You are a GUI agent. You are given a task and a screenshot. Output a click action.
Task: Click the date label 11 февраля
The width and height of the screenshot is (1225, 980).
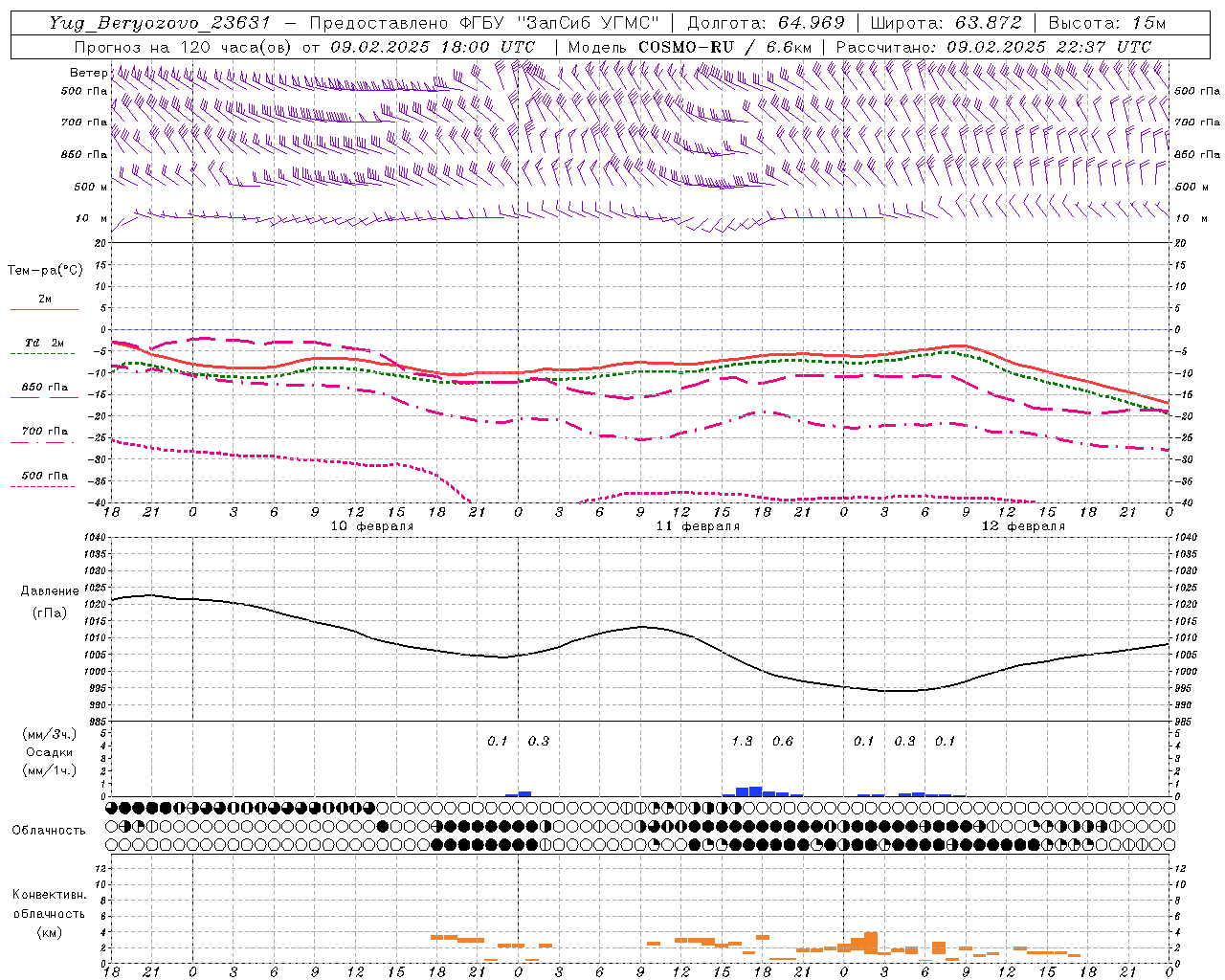pyautogui.click(x=698, y=526)
